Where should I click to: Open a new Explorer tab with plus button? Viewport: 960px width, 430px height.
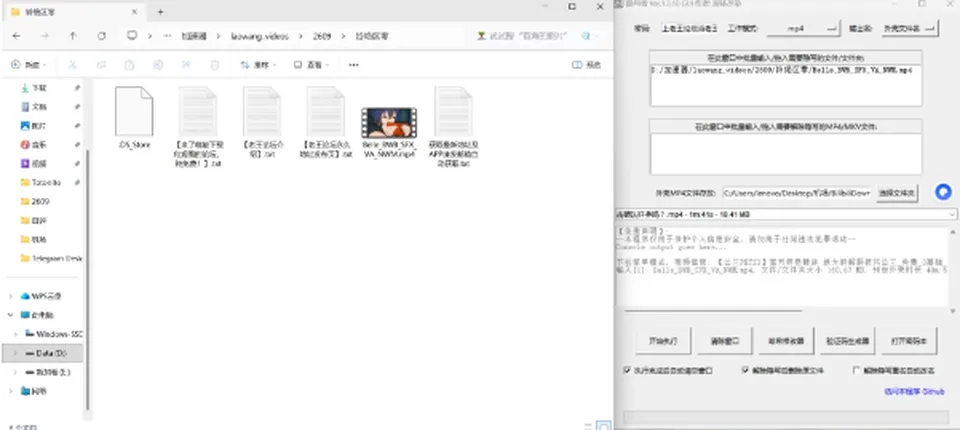click(160, 12)
